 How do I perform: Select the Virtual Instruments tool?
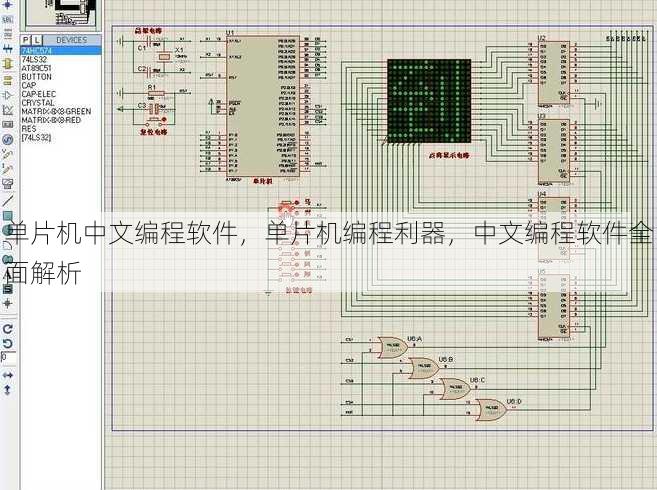7,184
